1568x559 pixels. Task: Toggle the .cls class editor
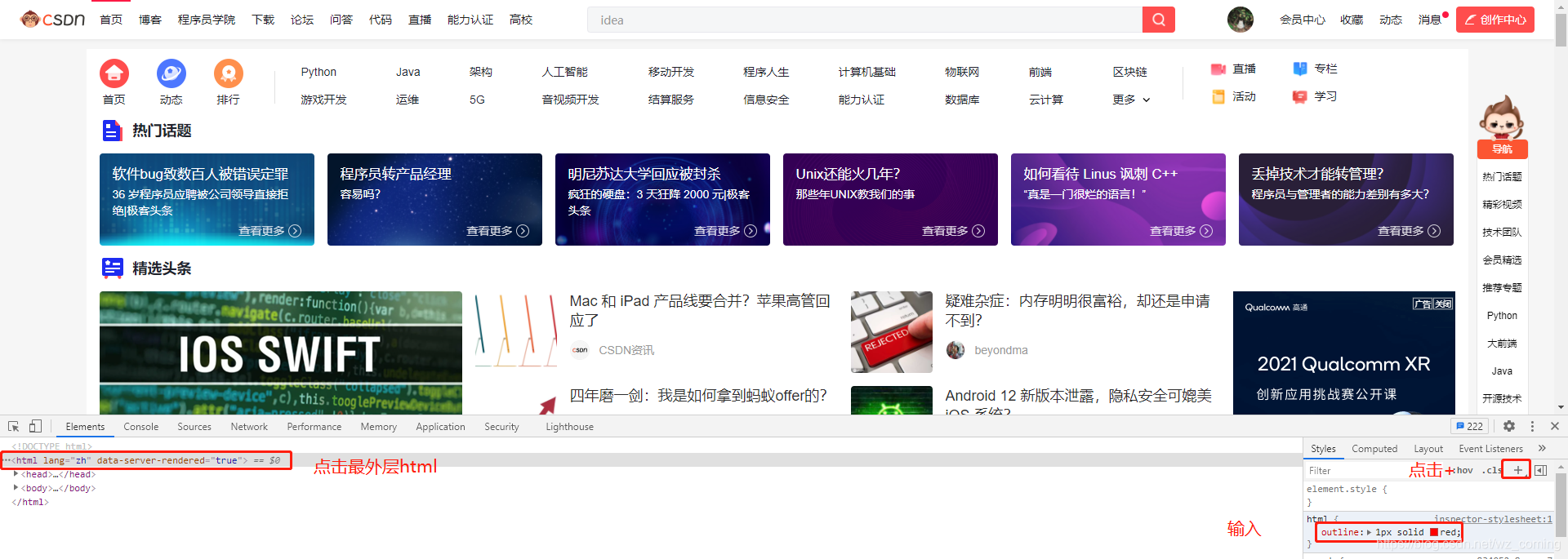click(1491, 470)
